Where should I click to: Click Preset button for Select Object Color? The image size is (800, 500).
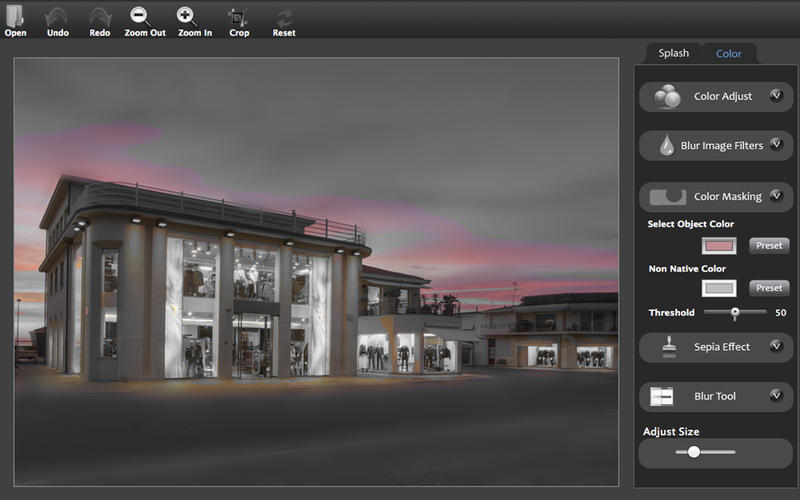point(768,245)
